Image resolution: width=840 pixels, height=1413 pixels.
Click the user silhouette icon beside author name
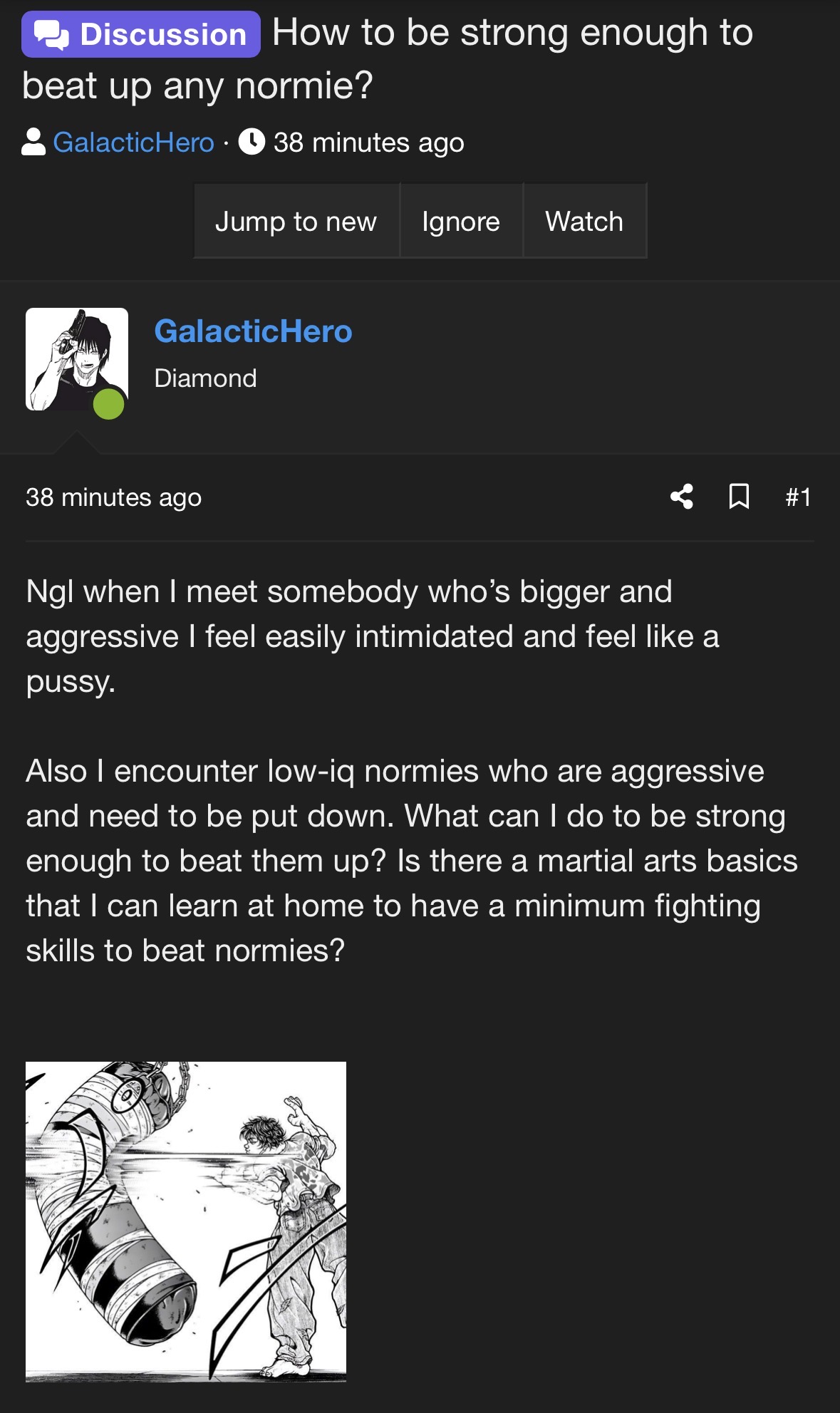pyautogui.click(x=33, y=142)
